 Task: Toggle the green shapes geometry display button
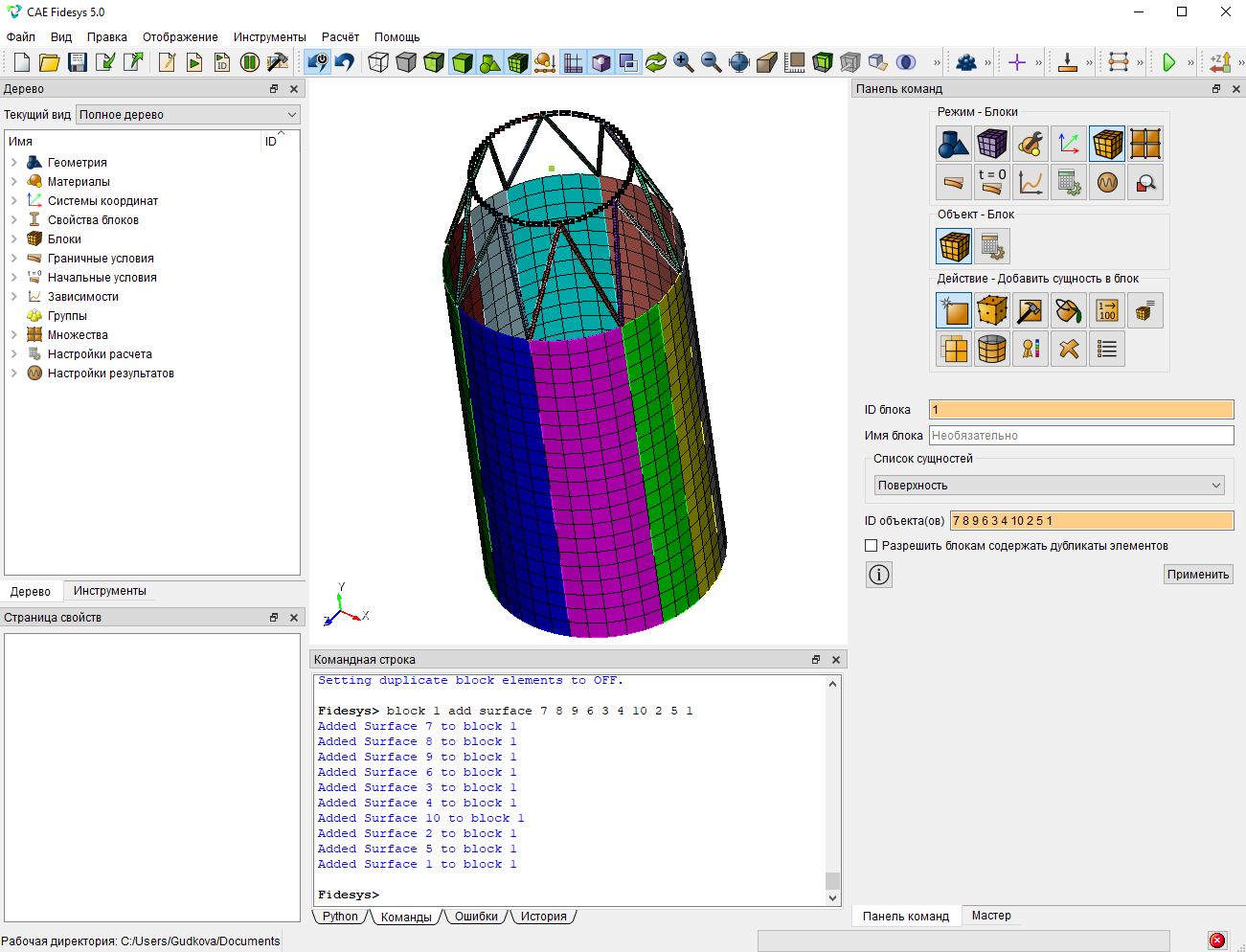click(x=489, y=62)
